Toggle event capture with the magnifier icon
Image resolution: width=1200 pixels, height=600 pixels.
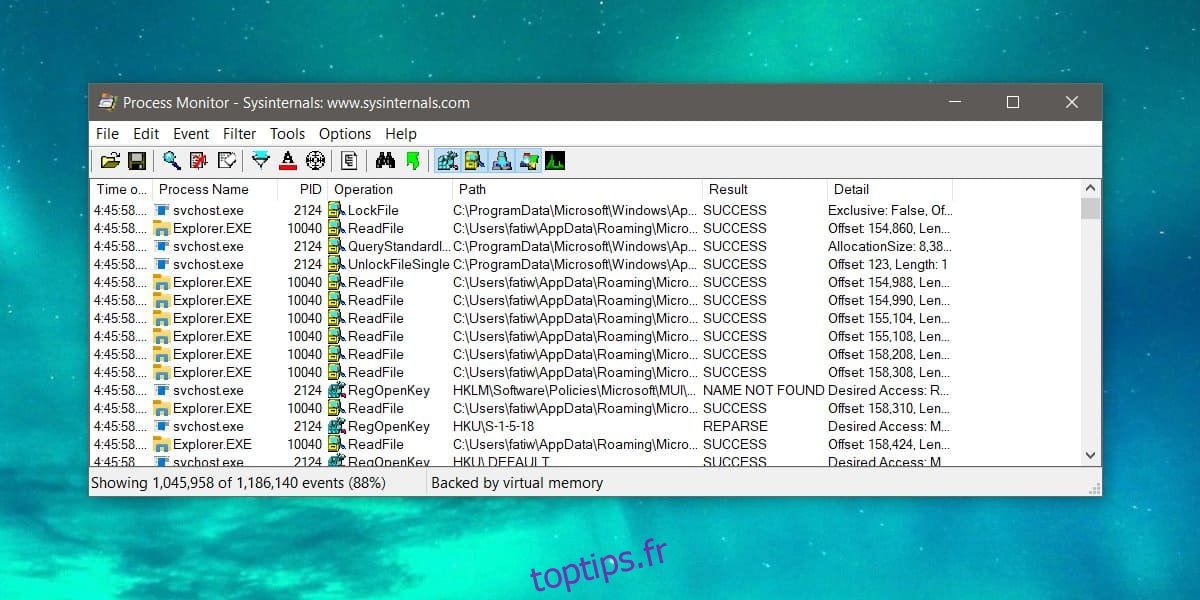[172, 161]
